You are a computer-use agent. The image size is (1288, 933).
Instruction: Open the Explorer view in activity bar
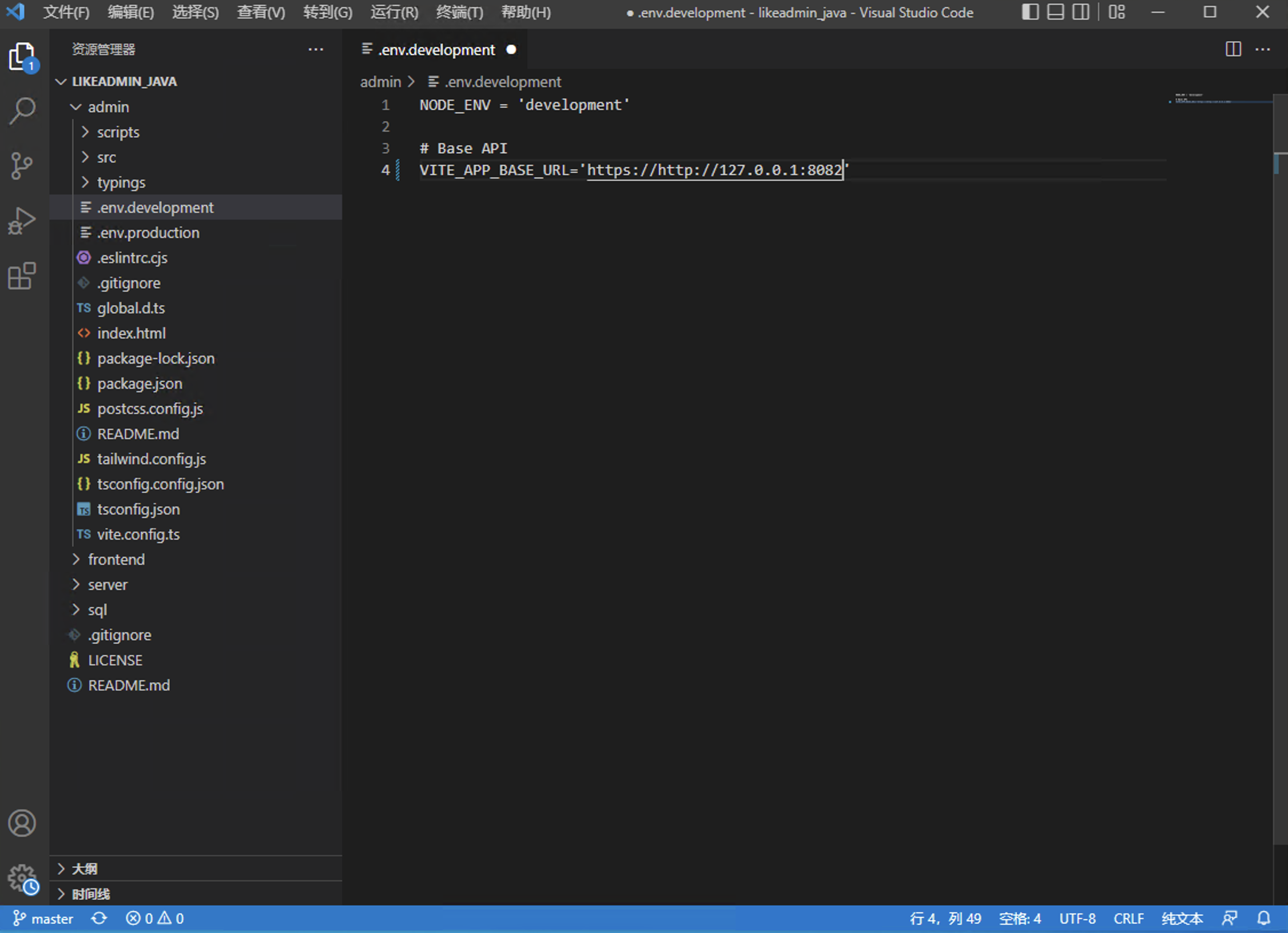click(x=23, y=57)
